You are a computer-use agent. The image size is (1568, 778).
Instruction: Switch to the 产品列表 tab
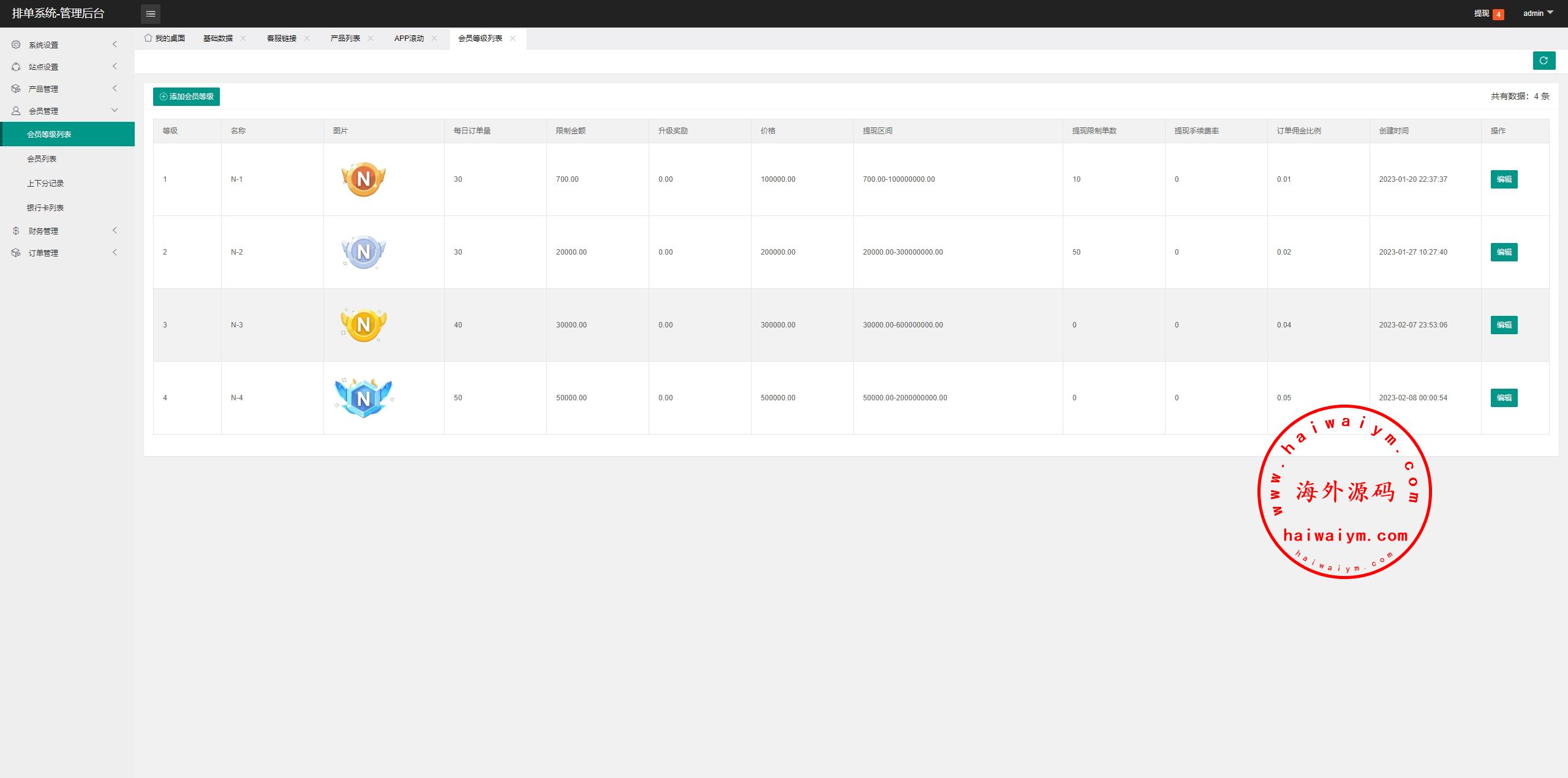pyautogui.click(x=345, y=38)
